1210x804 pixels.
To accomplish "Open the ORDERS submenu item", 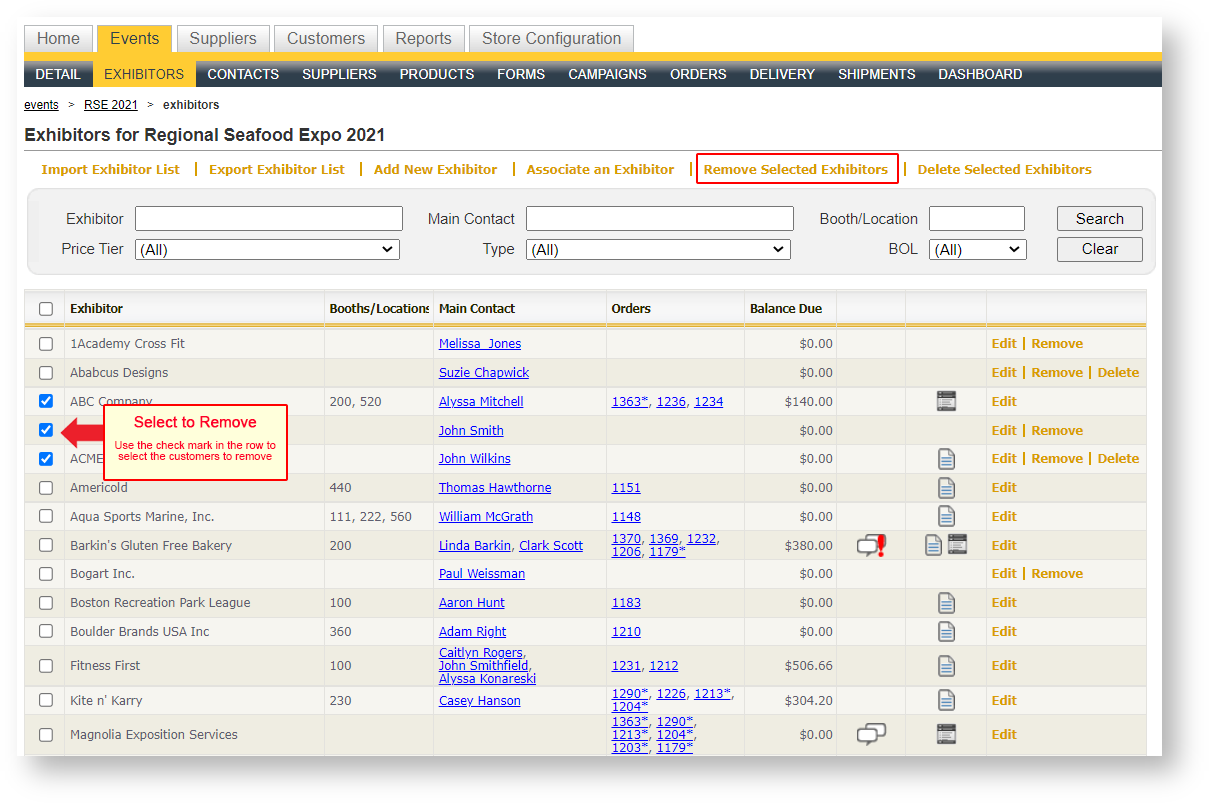I will [x=698, y=74].
